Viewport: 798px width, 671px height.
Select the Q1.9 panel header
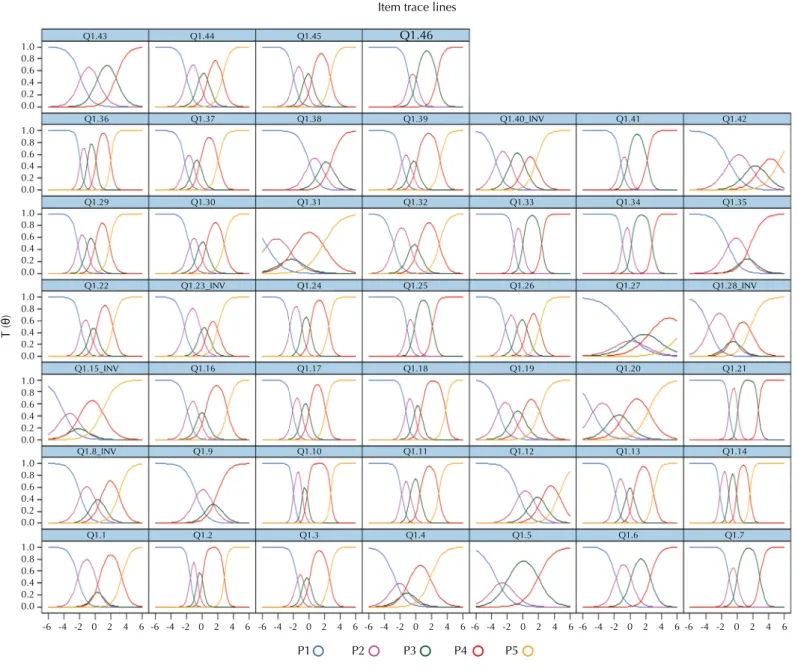(202, 452)
